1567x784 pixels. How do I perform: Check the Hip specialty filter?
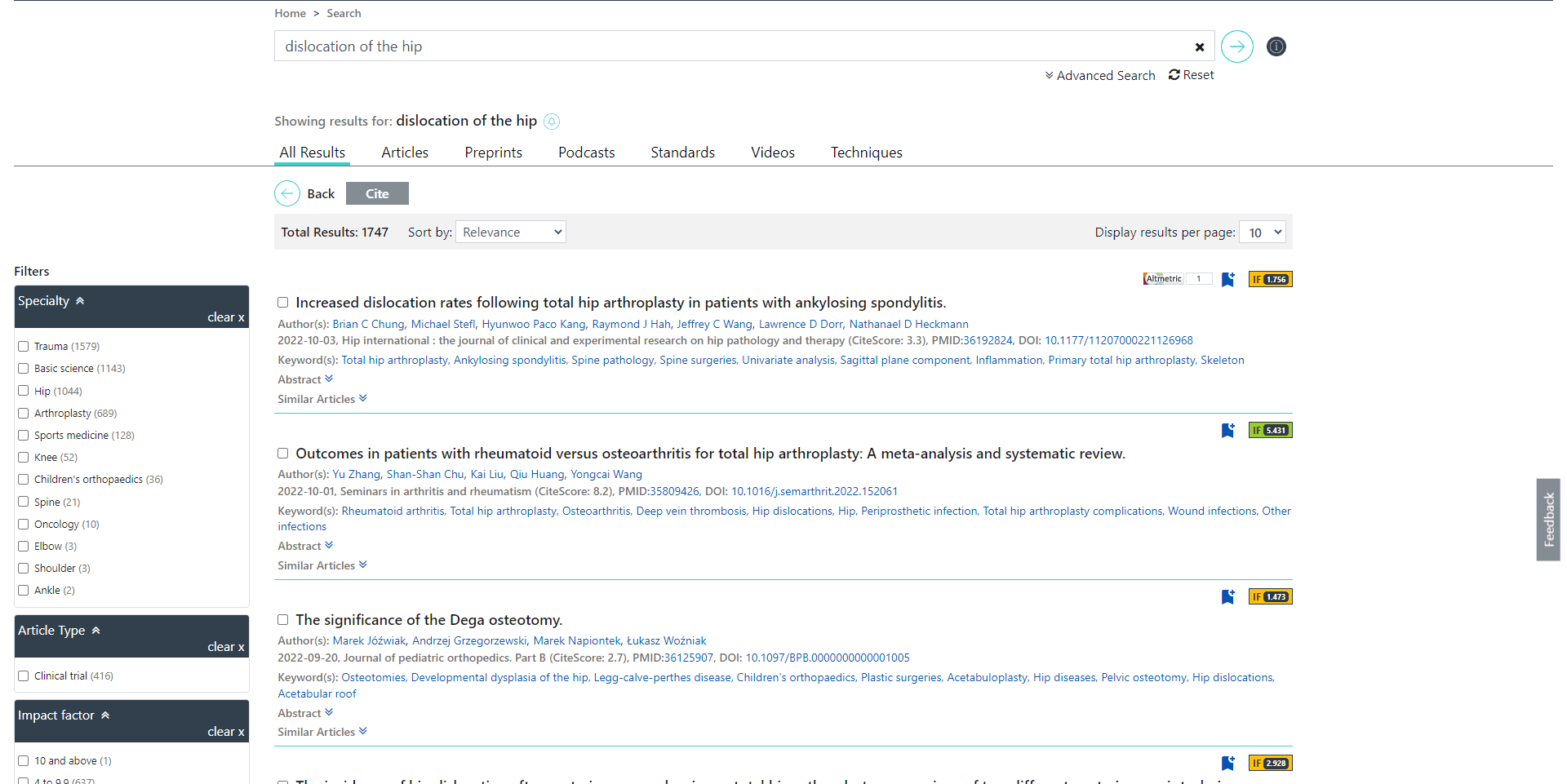[24, 391]
